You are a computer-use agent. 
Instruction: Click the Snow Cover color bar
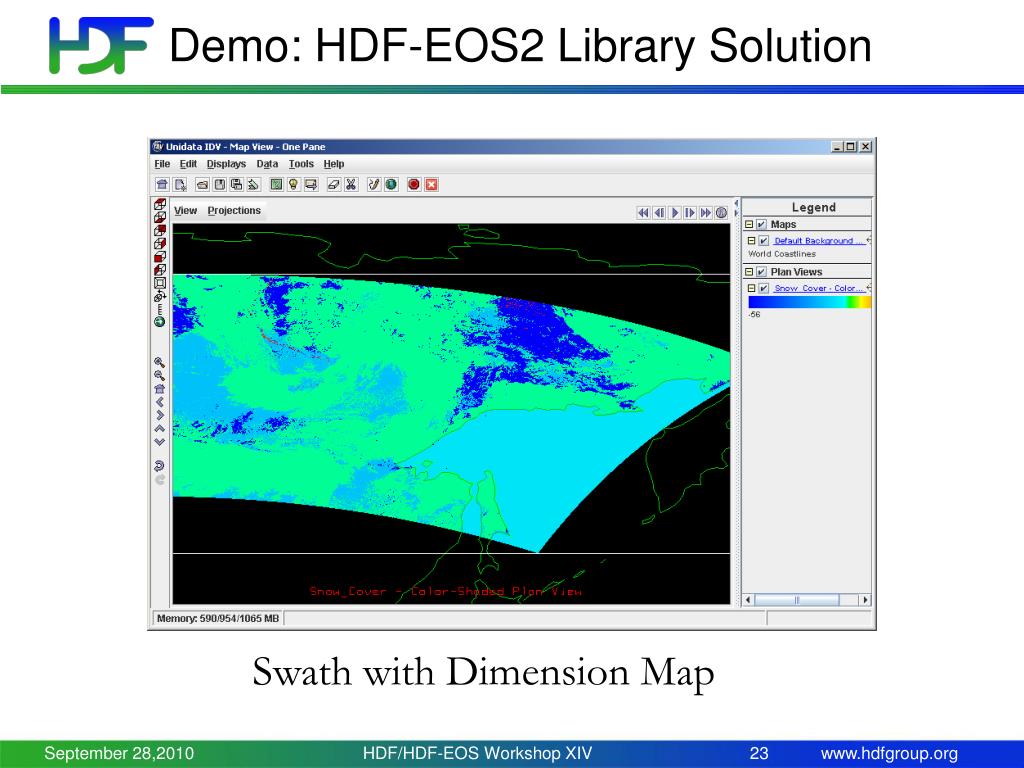click(x=809, y=302)
